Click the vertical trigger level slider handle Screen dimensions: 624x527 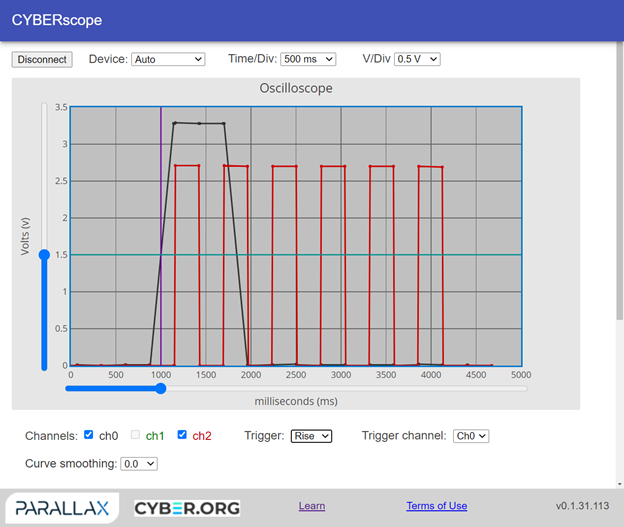[x=45, y=255]
